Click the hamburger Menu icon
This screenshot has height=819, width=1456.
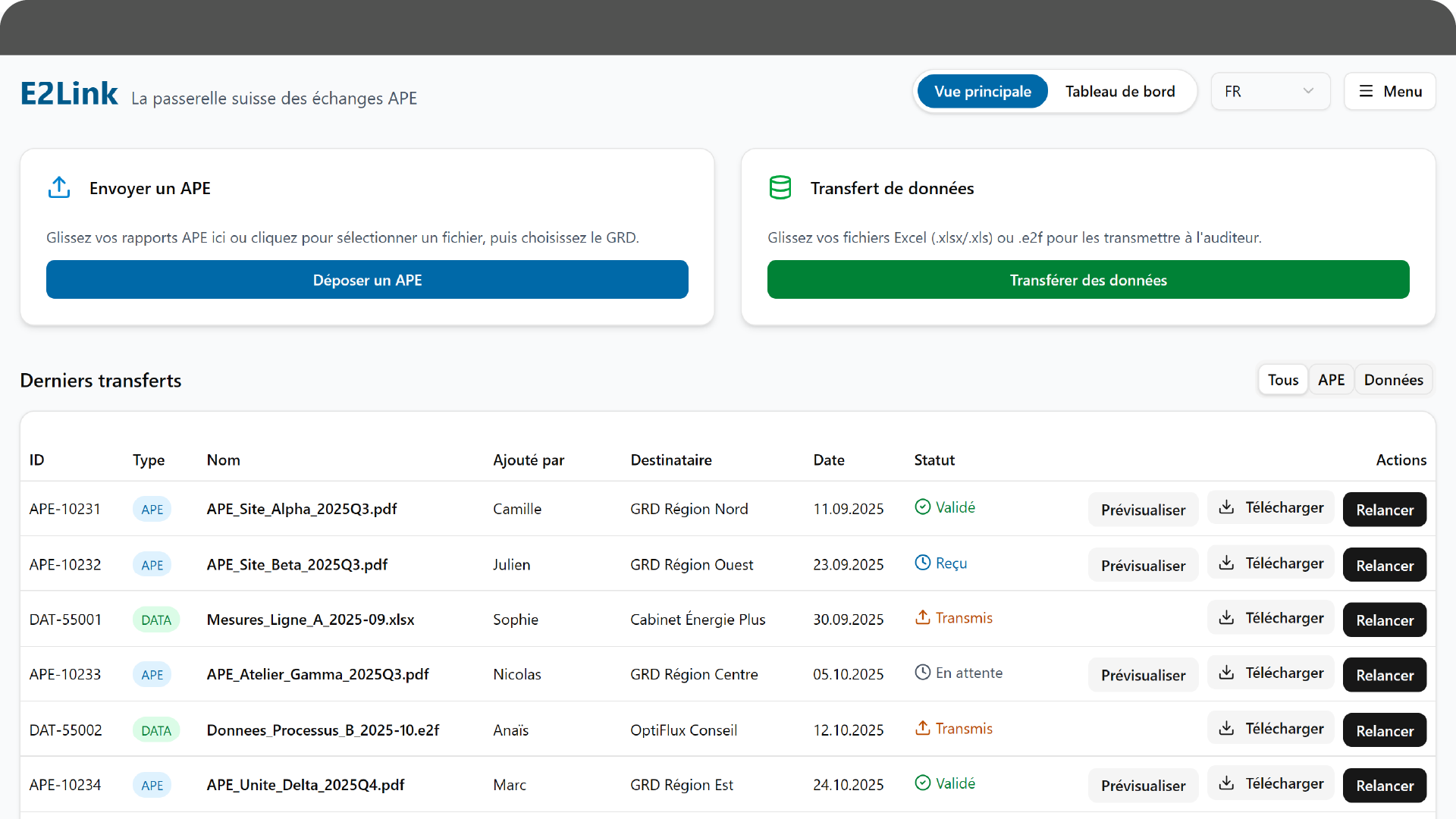tap(1366, 92)
